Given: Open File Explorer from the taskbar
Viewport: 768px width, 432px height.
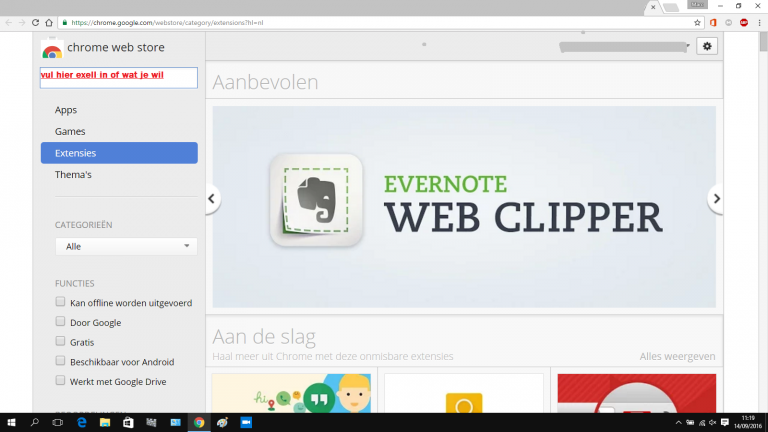Looking at the screenshot, I should pyautogui.click(x=105, y=422).
